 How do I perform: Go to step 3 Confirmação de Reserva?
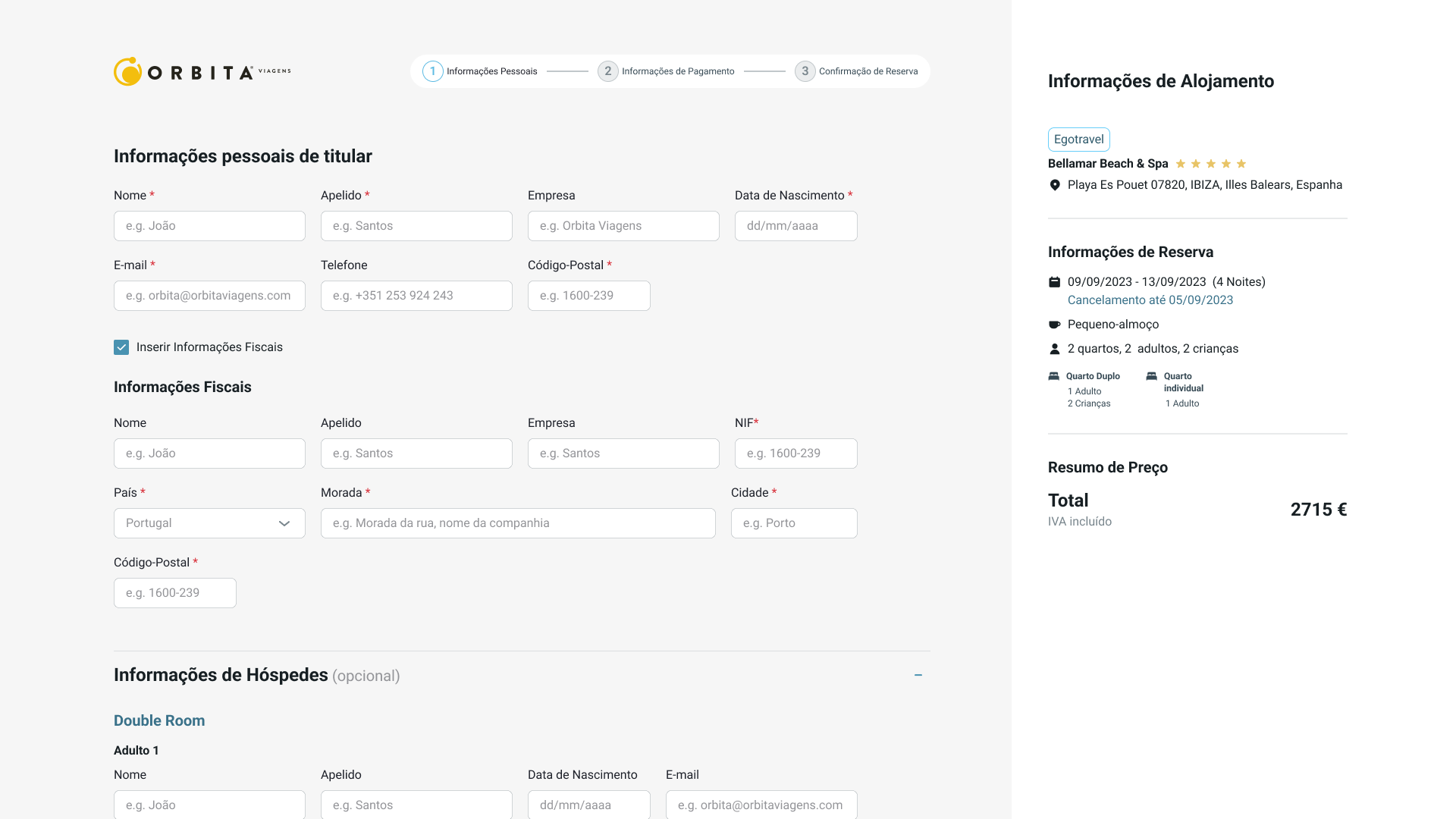(x=856, y=71)
